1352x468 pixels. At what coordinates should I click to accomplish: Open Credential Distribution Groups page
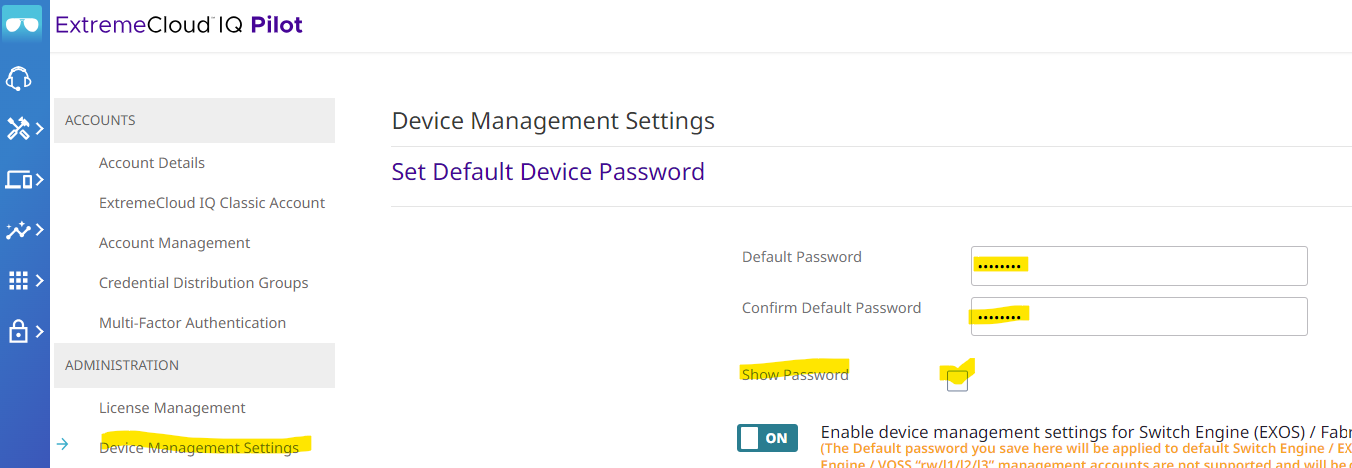tap(203, 283)
